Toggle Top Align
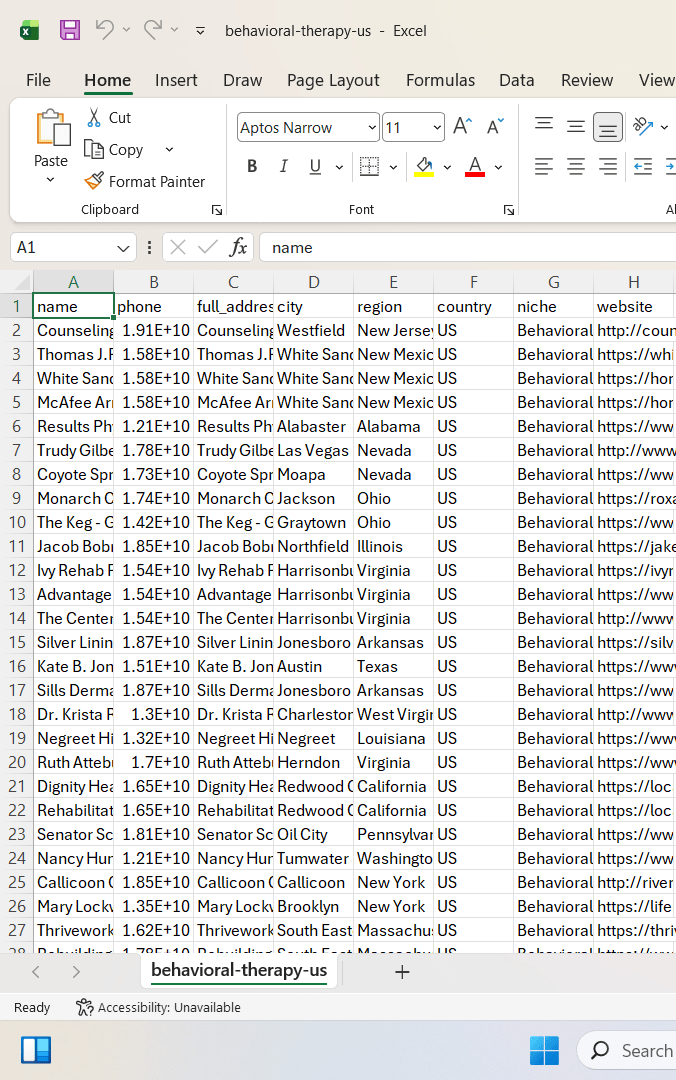This screenshot has height=1080, width=676. [544, 125]
